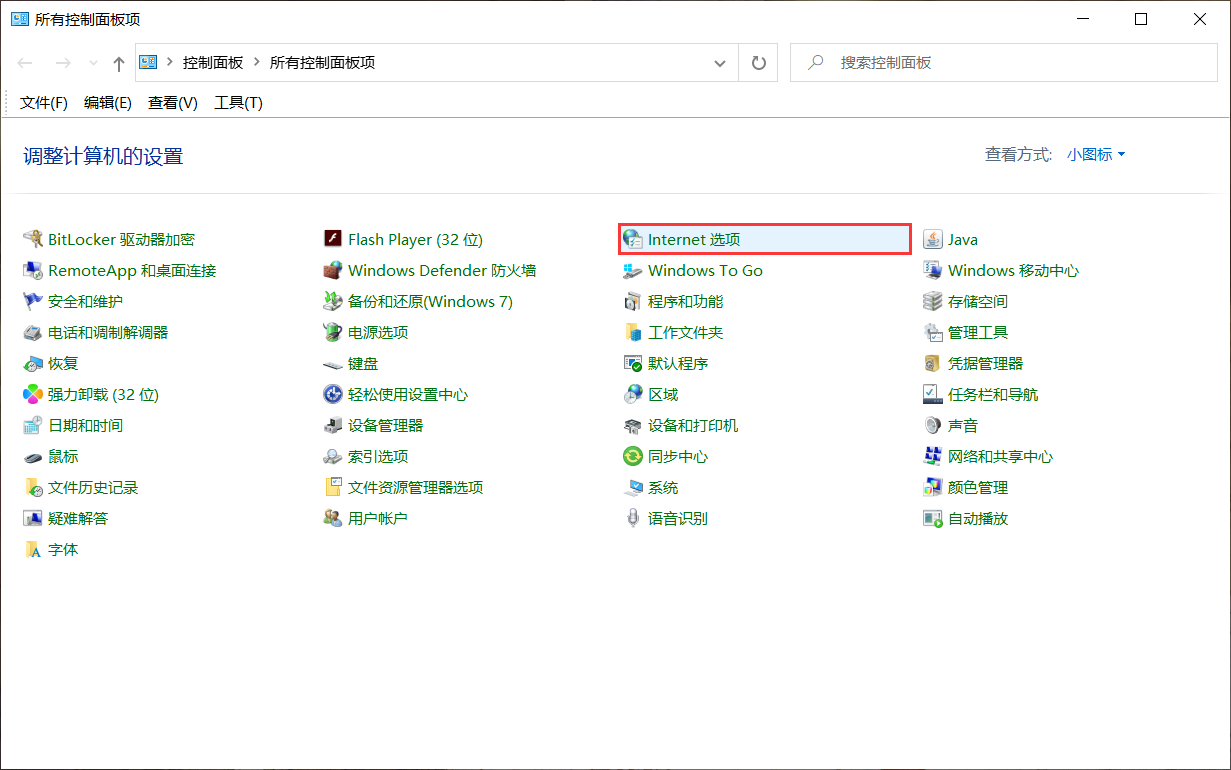
Task: Open the Windows To Go icon
Action: 633,270
